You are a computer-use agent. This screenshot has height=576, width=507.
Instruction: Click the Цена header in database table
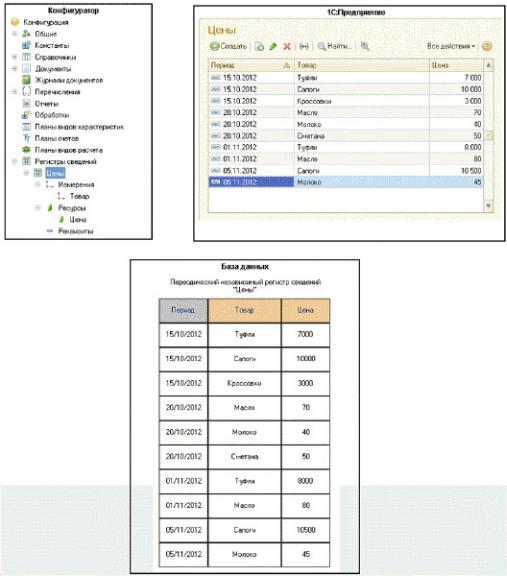305,310
